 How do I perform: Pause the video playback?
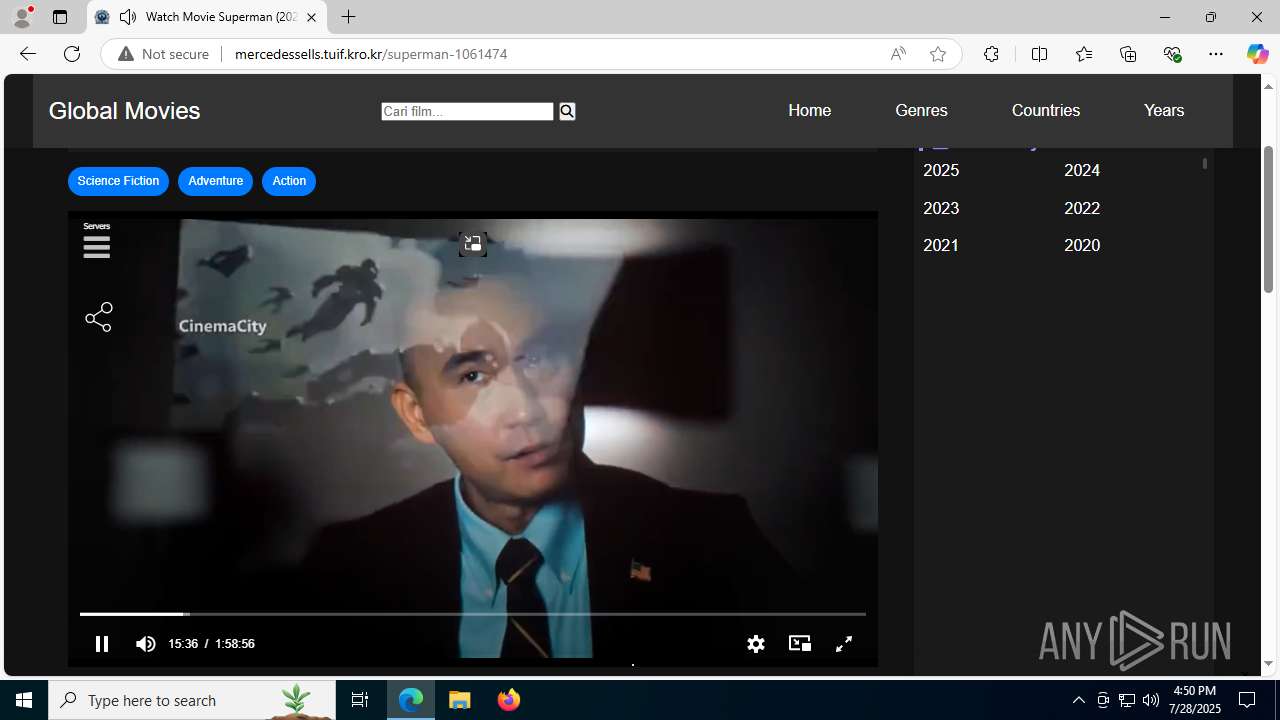pyautogui.click(x=102, y=644)
